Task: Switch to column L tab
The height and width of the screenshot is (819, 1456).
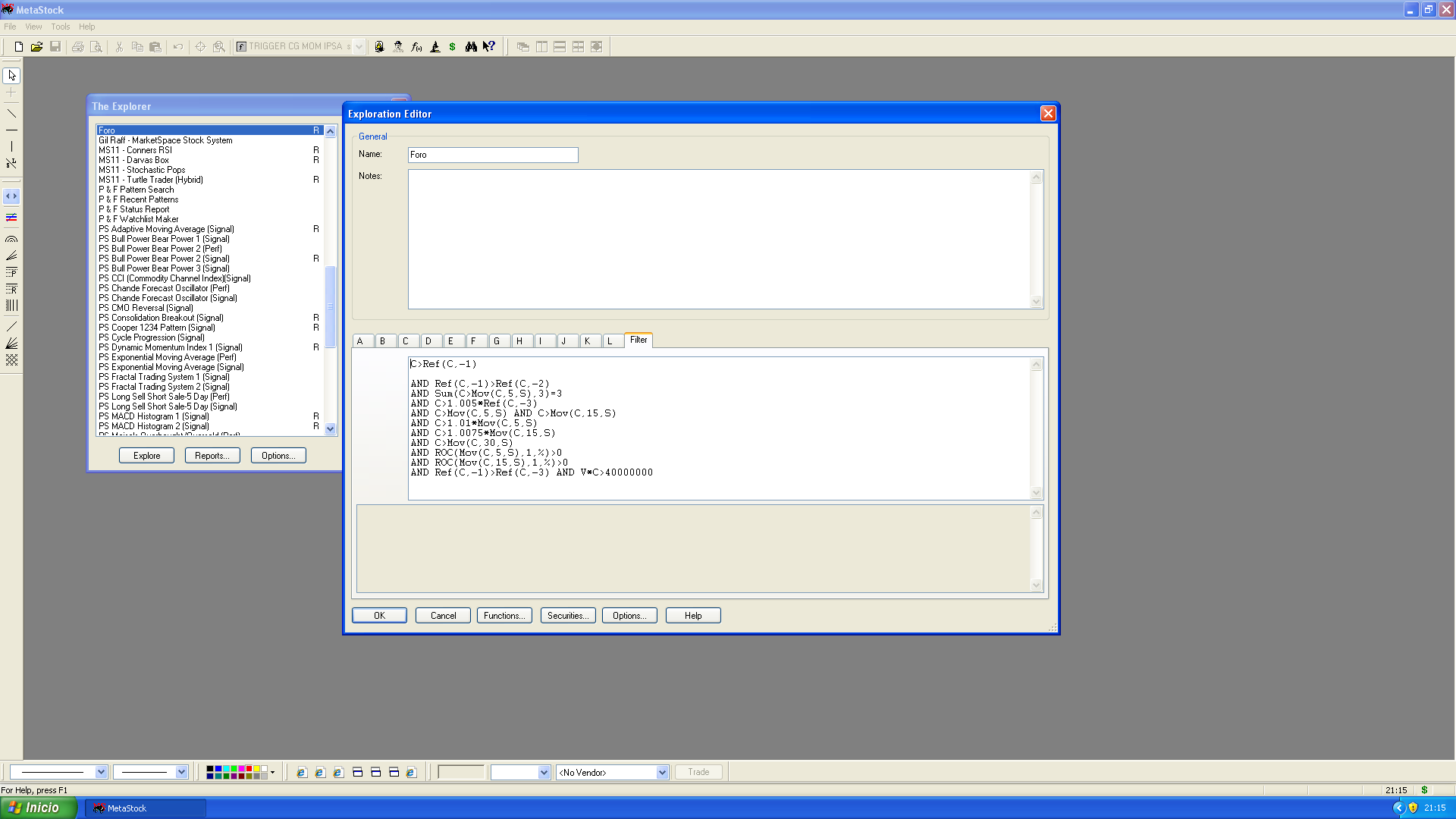Action: (613, 341)
